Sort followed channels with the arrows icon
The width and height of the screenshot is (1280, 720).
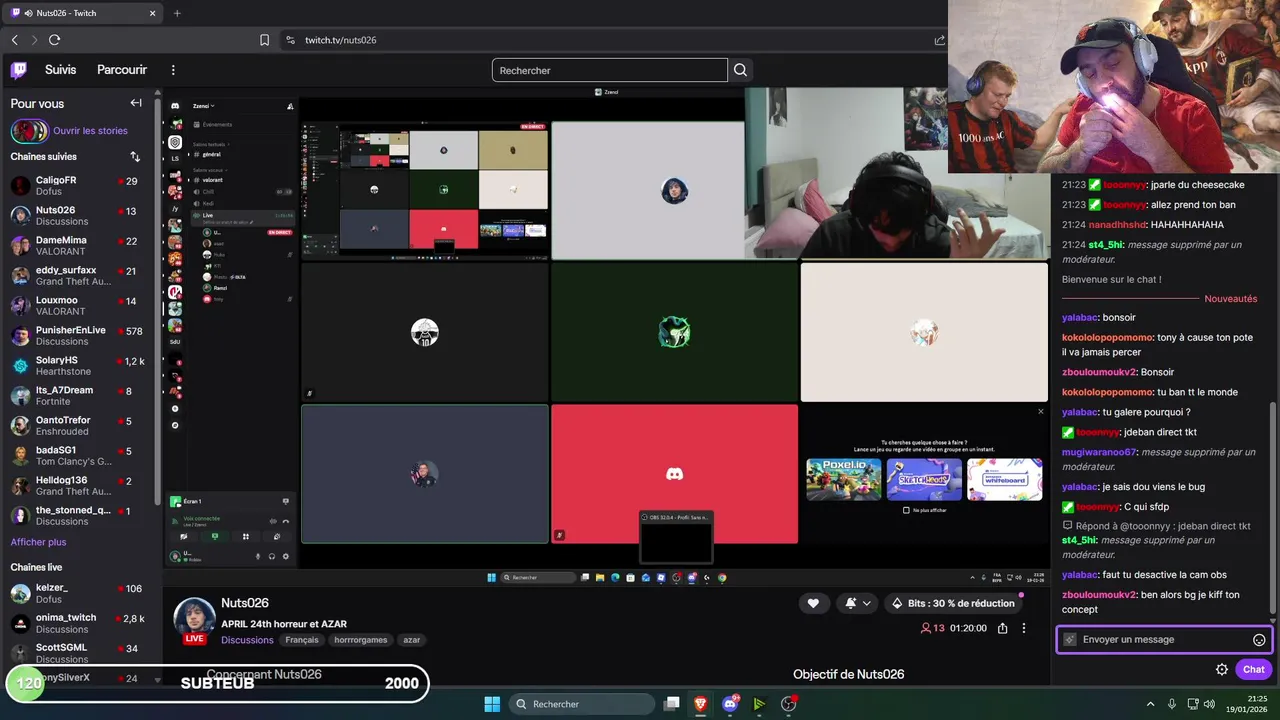point(135,157)
